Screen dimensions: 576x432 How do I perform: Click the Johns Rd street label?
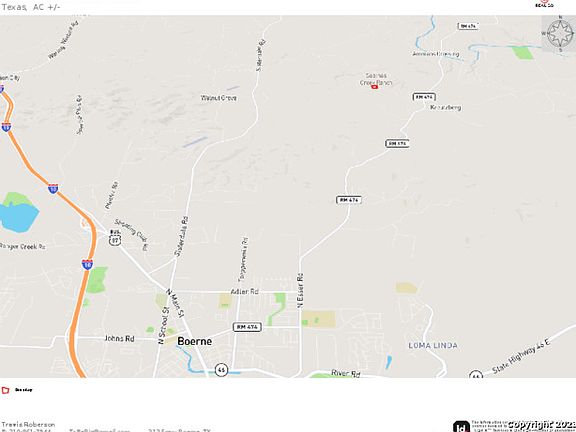pos(119,338)
